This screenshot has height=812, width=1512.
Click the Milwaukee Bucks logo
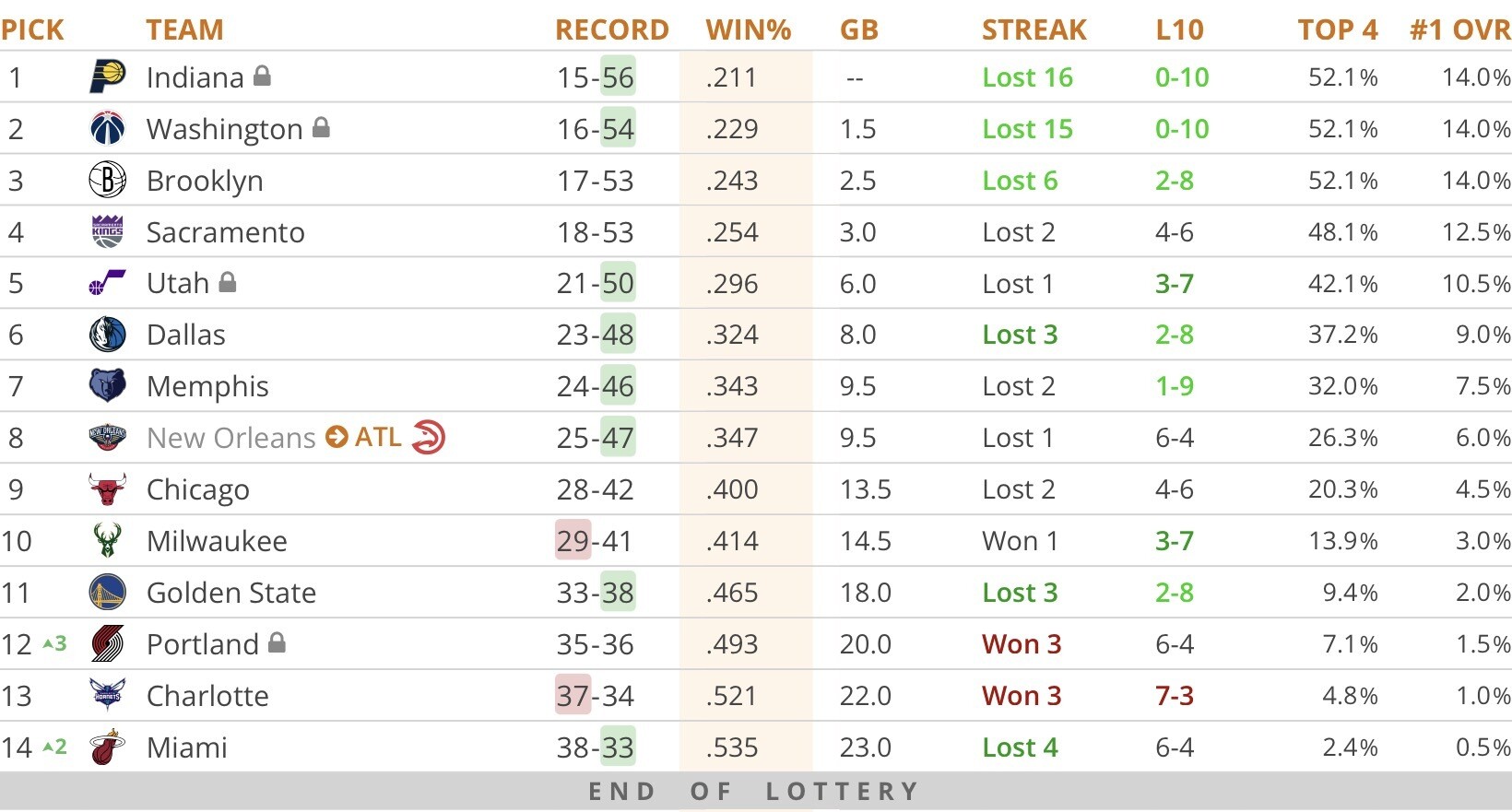[107, 541]
